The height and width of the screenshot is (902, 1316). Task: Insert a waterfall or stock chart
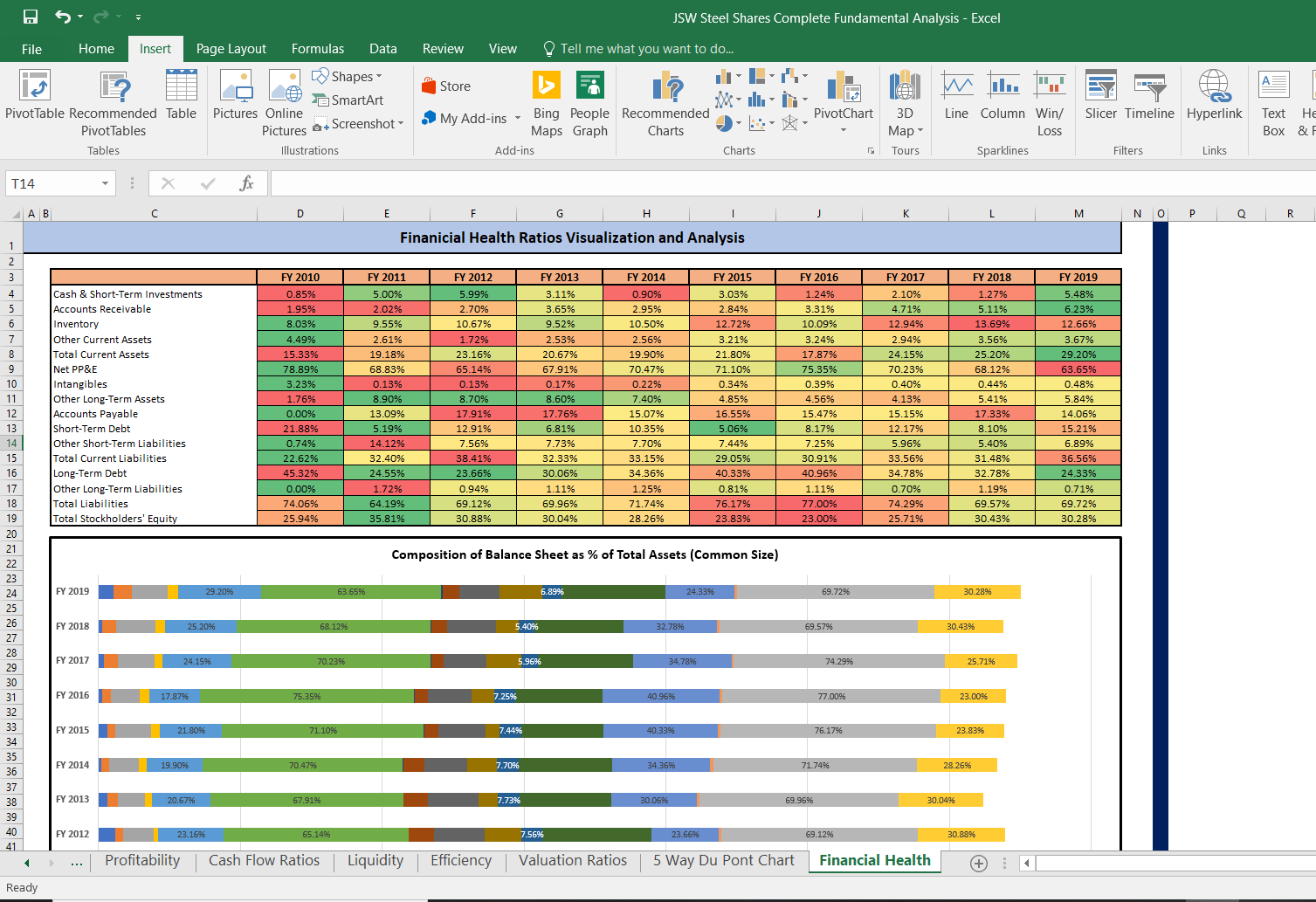[795, 77]
